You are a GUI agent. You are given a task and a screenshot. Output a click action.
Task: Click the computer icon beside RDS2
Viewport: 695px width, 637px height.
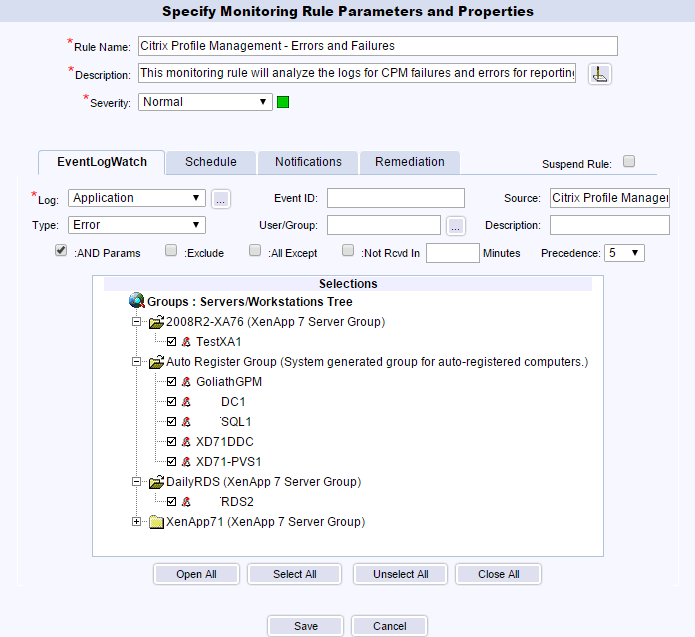[x=186, y=502]
